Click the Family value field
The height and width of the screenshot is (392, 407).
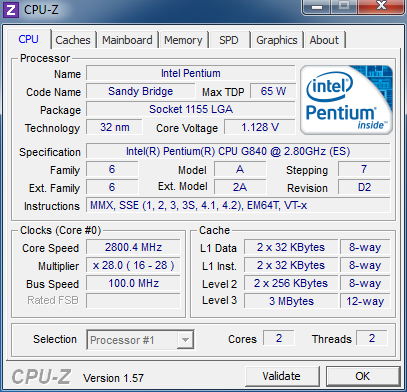(x=112, y=169)
